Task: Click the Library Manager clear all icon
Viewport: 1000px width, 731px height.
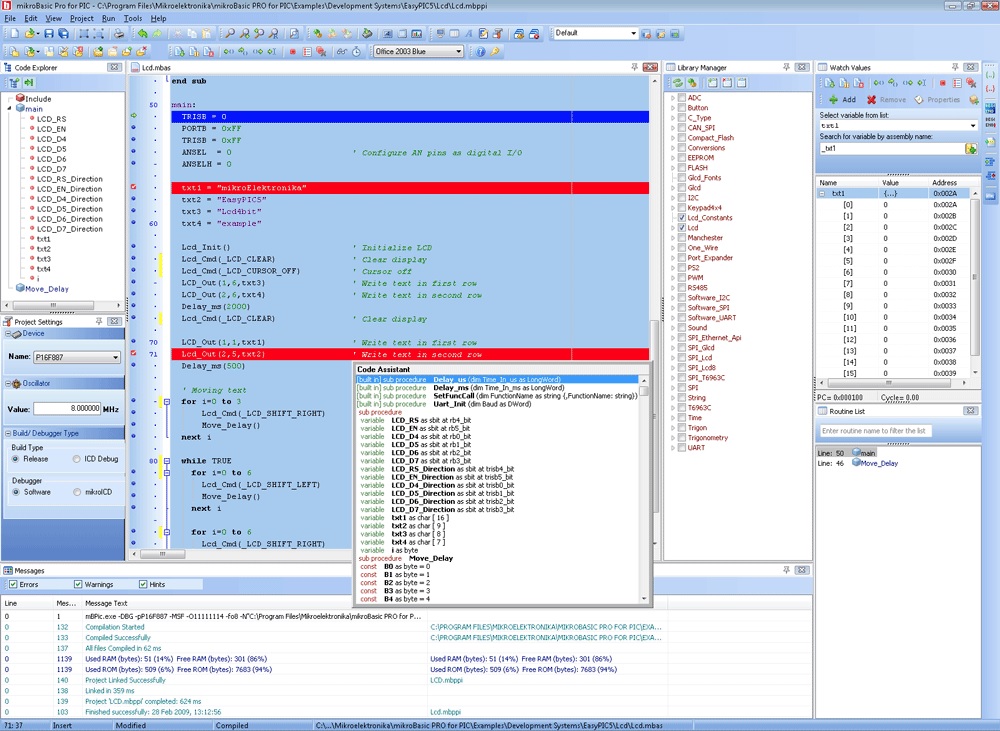Action: (726, 82)
